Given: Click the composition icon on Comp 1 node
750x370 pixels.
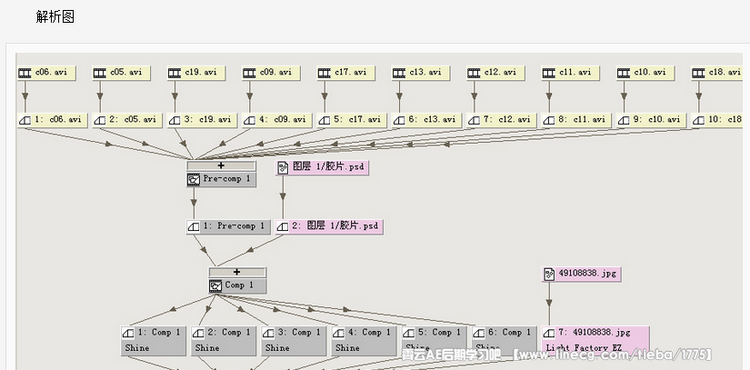Looking at the screenshot, I should click(x=216, y=286).
